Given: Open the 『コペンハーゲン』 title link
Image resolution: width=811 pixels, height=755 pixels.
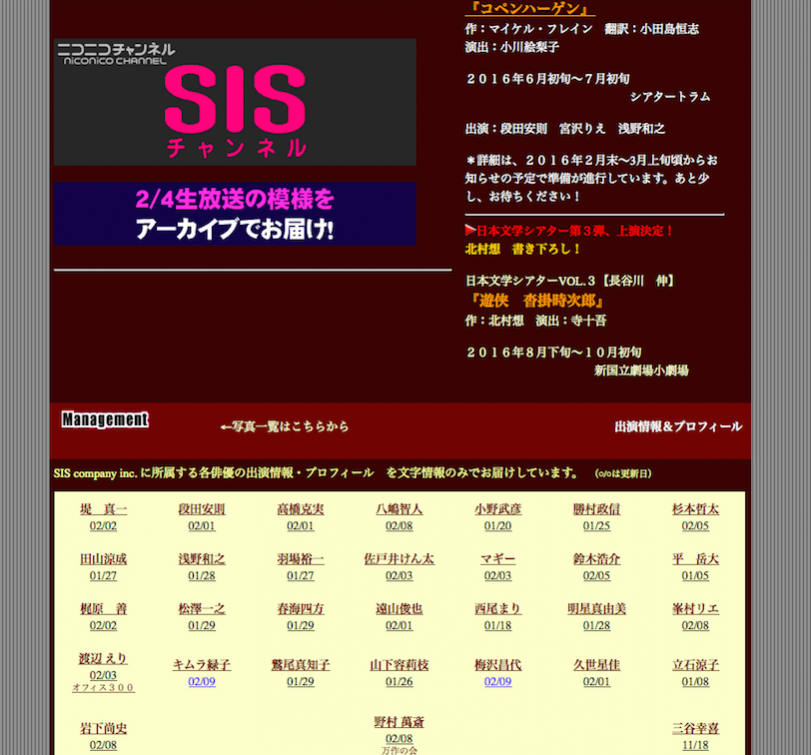Looking at the screenshot, I should [x=530, y=9].
